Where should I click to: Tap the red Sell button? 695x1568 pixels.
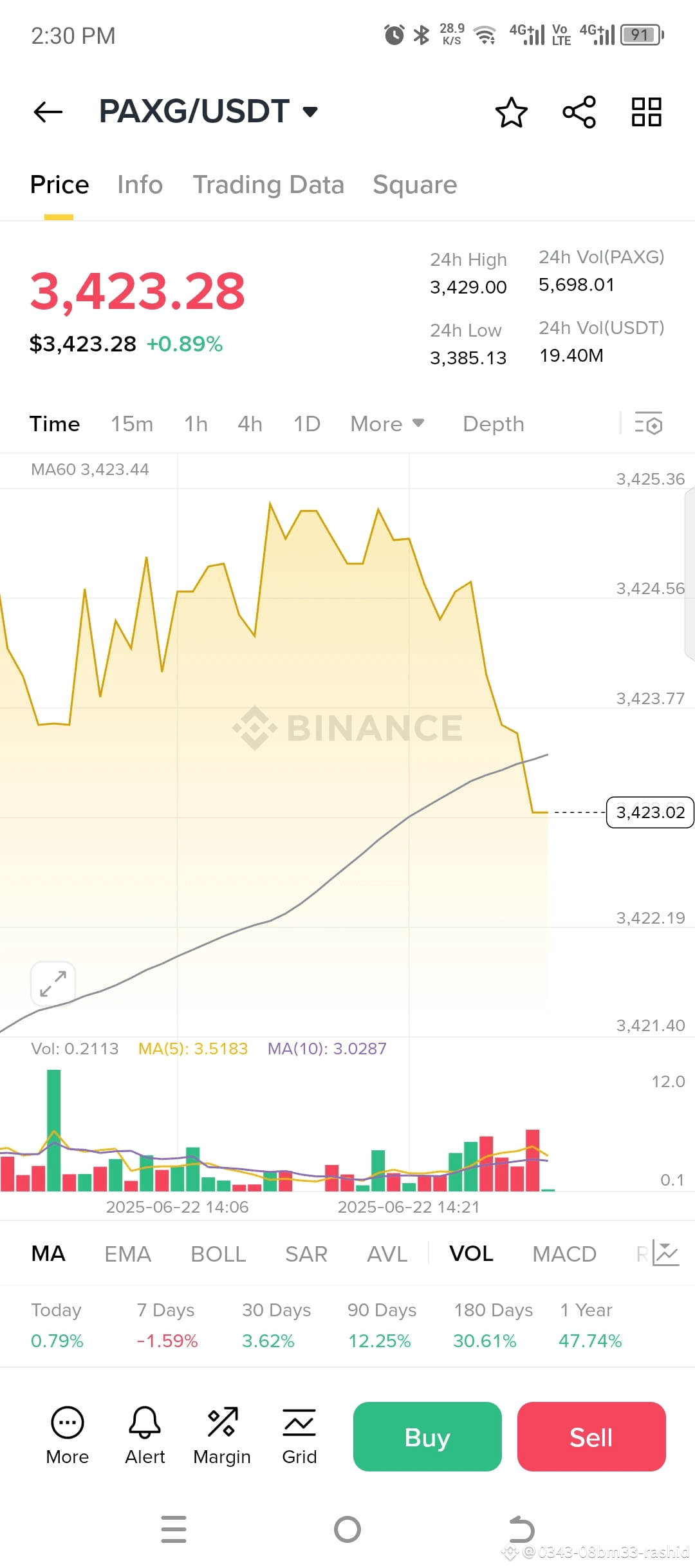591,1437
